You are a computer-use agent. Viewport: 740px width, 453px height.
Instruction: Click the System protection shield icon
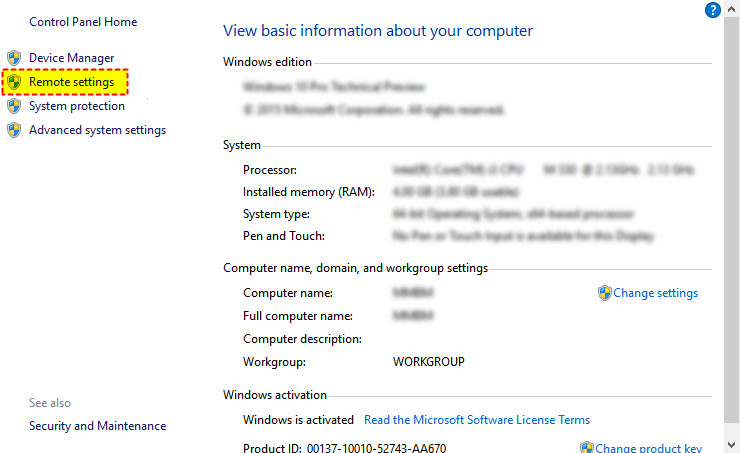[x=14, y=106]
